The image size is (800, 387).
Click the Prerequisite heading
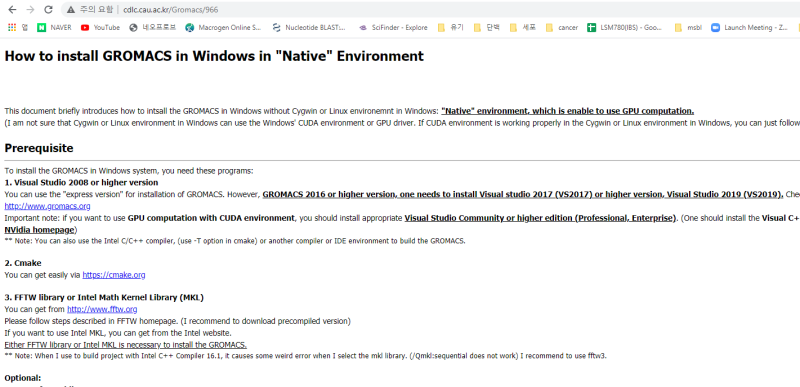point(39,148)
